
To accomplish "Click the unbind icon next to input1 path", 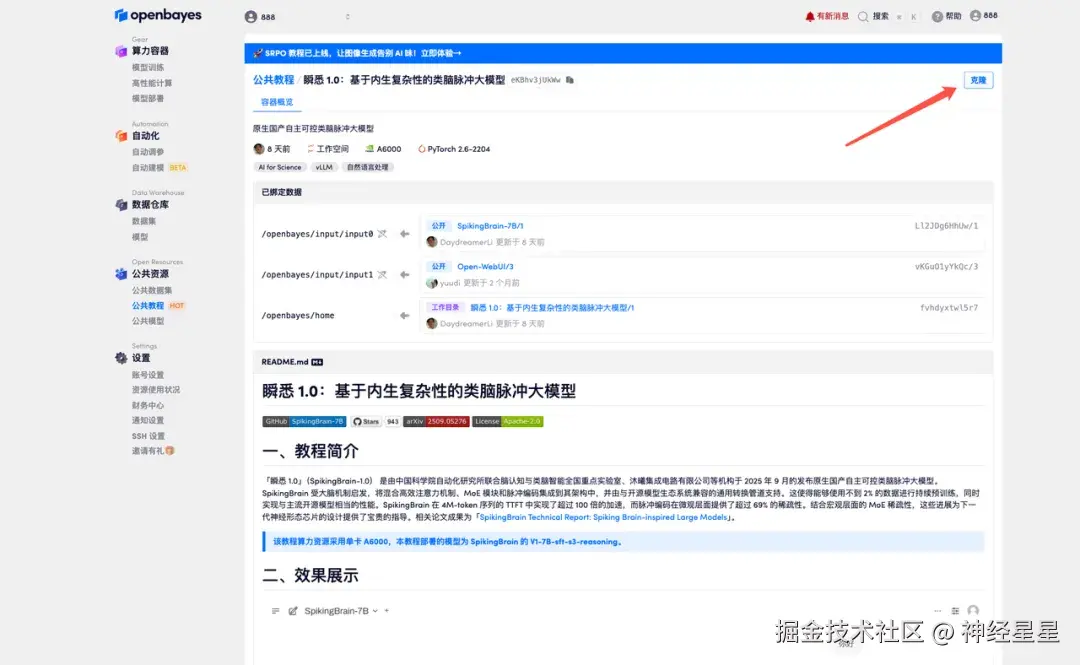I will click(x=382, y=274).
